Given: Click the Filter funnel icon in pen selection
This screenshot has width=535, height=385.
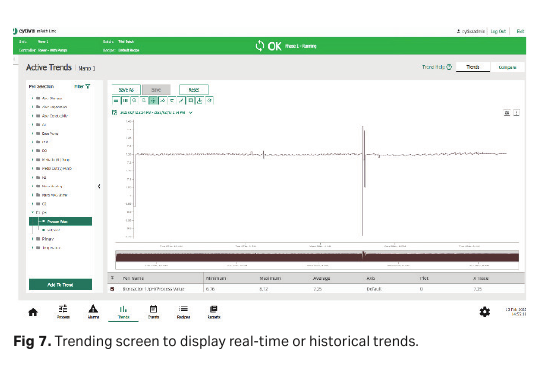Looking at the screenshot, I should coord(88,87).
